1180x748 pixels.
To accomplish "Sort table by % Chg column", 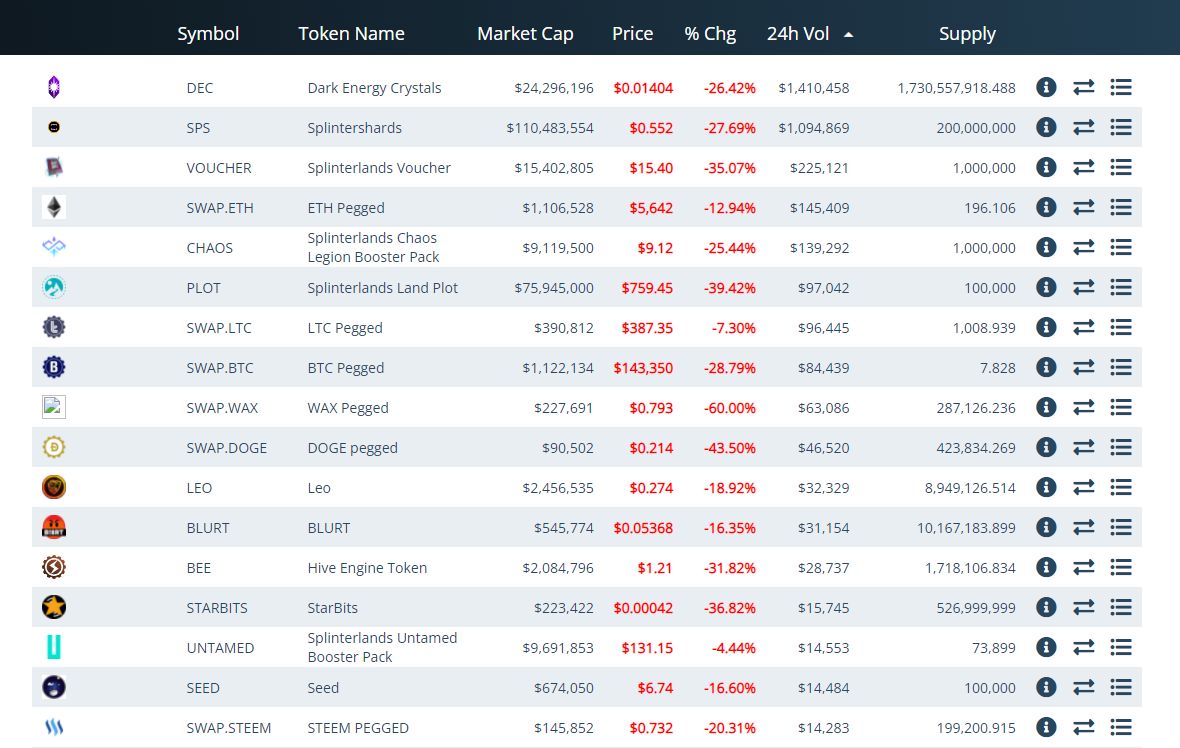I will pyautogui.click(x=710, y=34).
